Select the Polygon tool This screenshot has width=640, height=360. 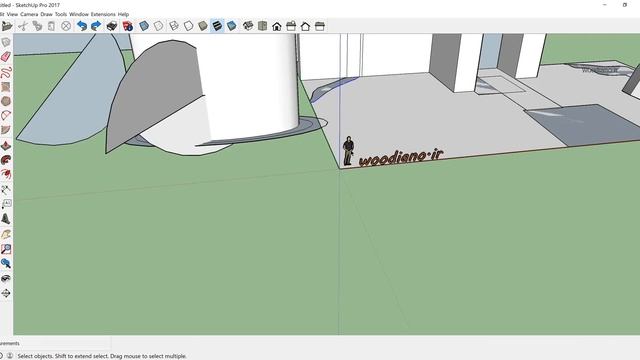point(6,101)
